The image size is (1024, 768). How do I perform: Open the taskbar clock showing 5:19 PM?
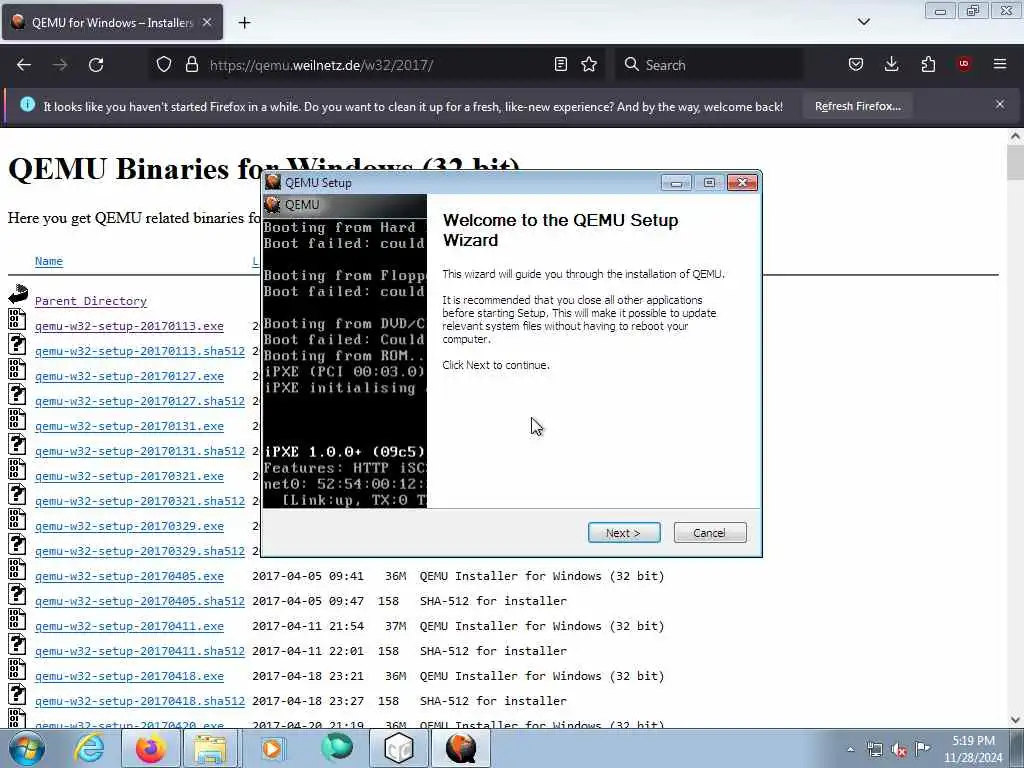(973, 749)
